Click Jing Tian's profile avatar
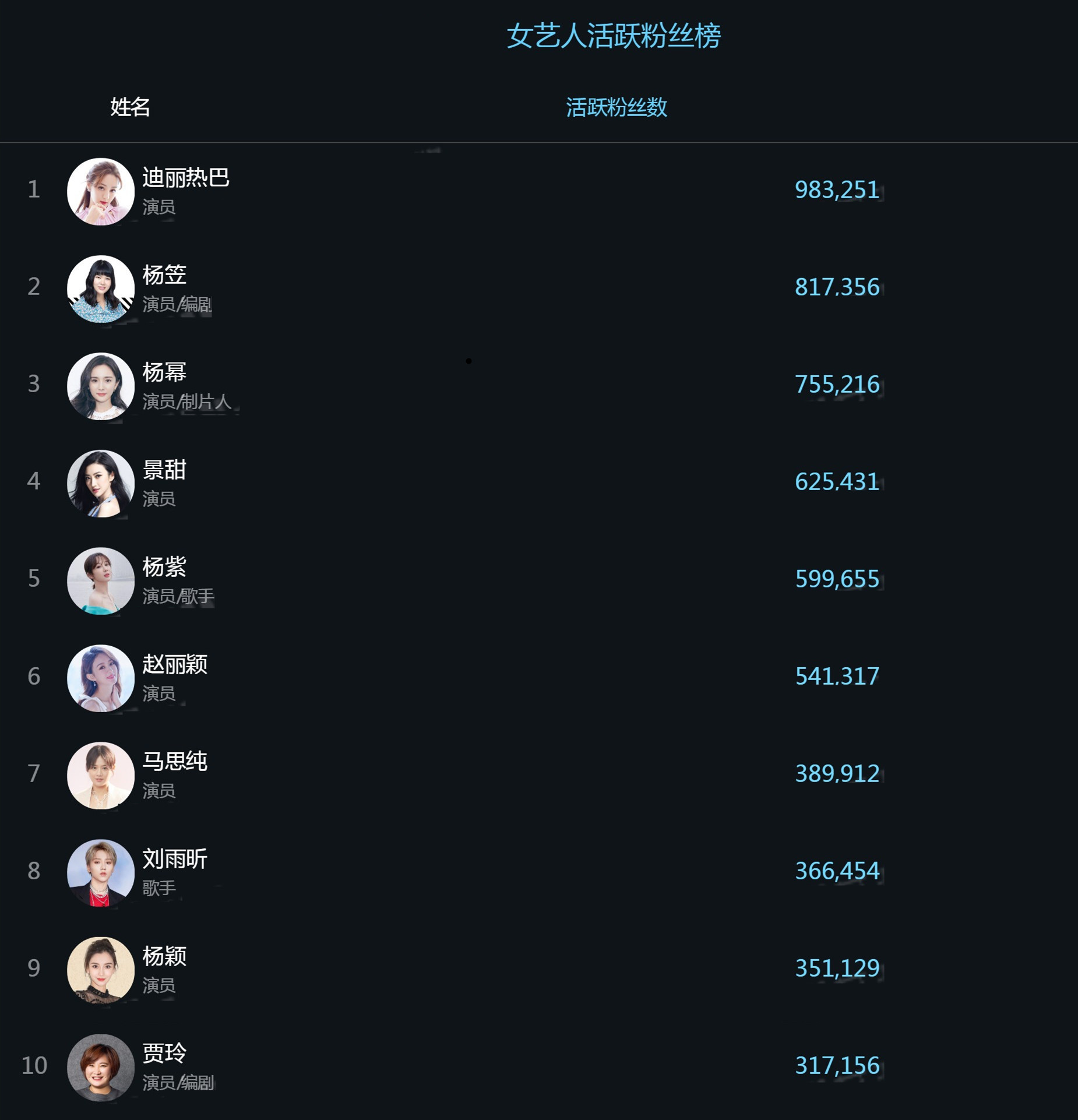Image resolution: width=1078 pixels, height=1120 pixels. click(x=102, y=483)
